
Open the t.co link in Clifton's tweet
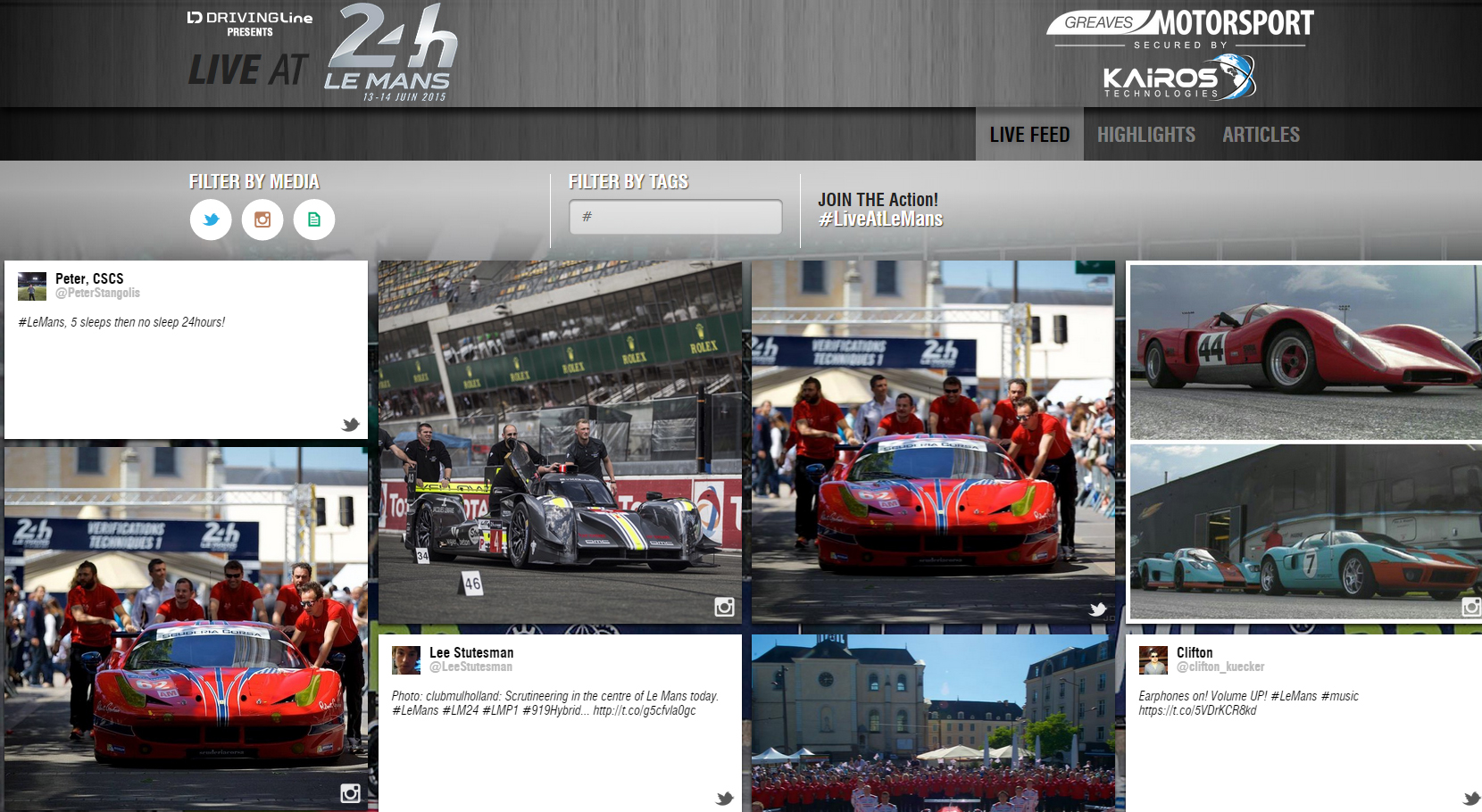[1197, 711]
